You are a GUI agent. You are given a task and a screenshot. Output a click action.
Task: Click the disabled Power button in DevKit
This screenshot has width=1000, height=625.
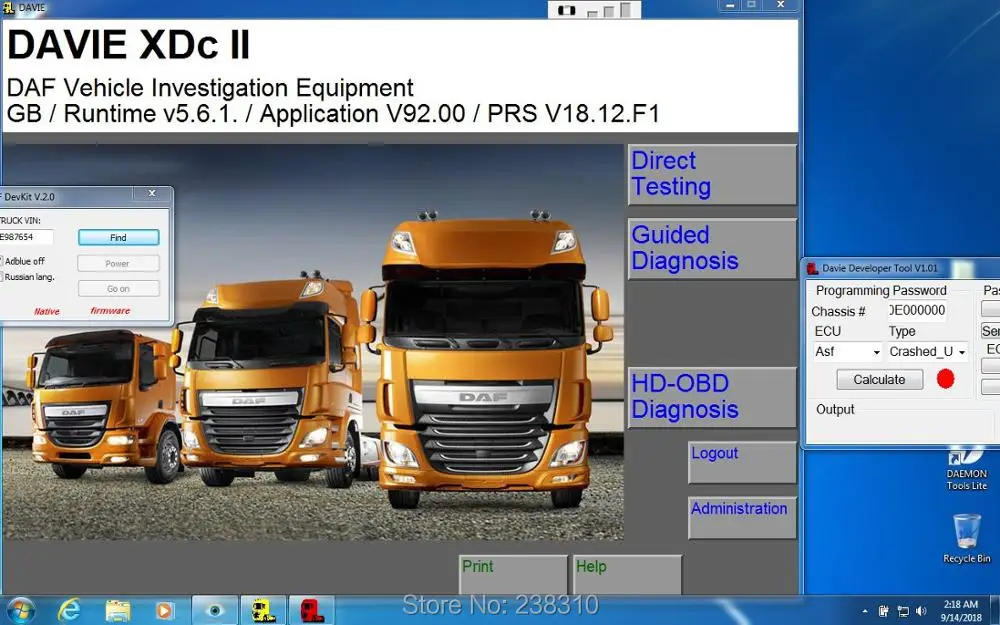point(119,263)
